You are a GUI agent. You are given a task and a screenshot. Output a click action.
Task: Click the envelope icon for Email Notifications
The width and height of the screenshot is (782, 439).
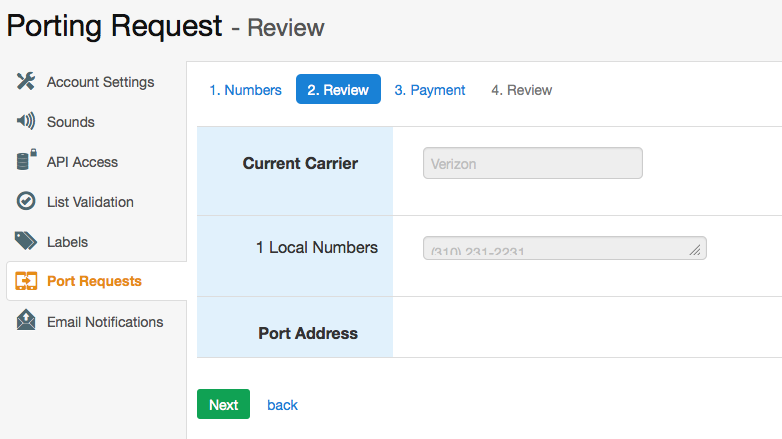coord(26,322)
